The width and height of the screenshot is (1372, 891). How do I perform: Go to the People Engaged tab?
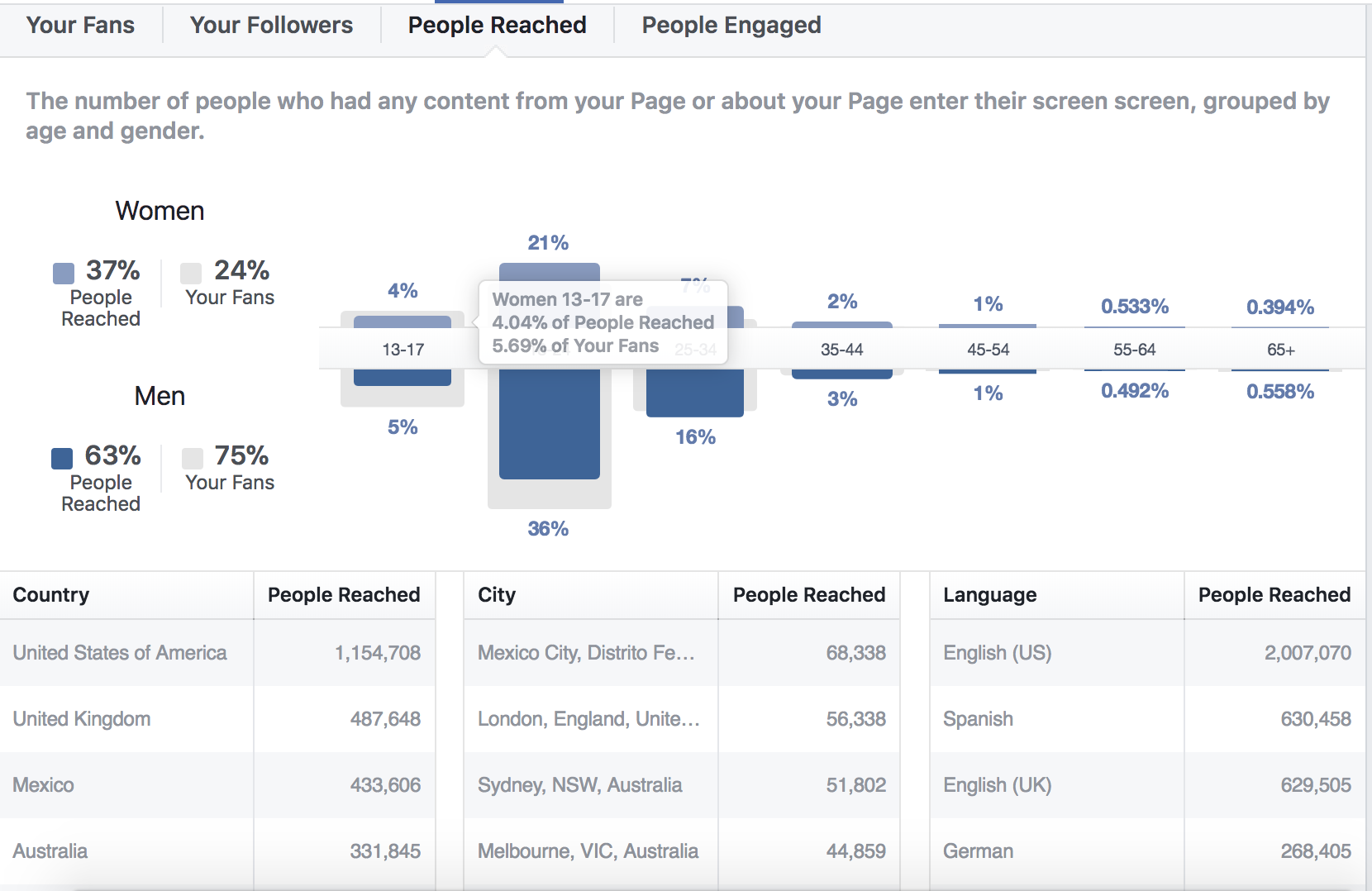pyautogui.click(x=731, y=26)
